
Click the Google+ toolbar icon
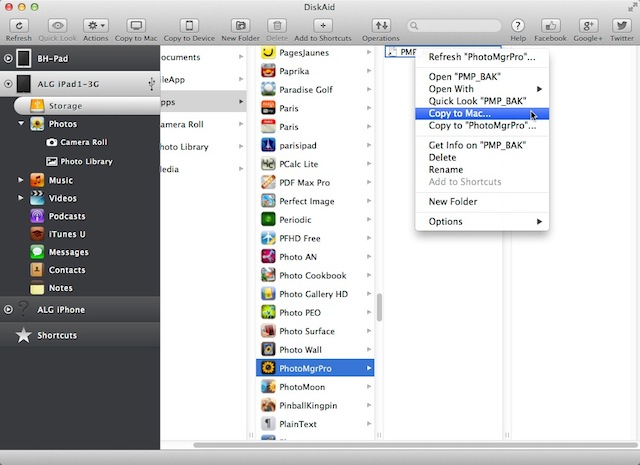[588, 26]
